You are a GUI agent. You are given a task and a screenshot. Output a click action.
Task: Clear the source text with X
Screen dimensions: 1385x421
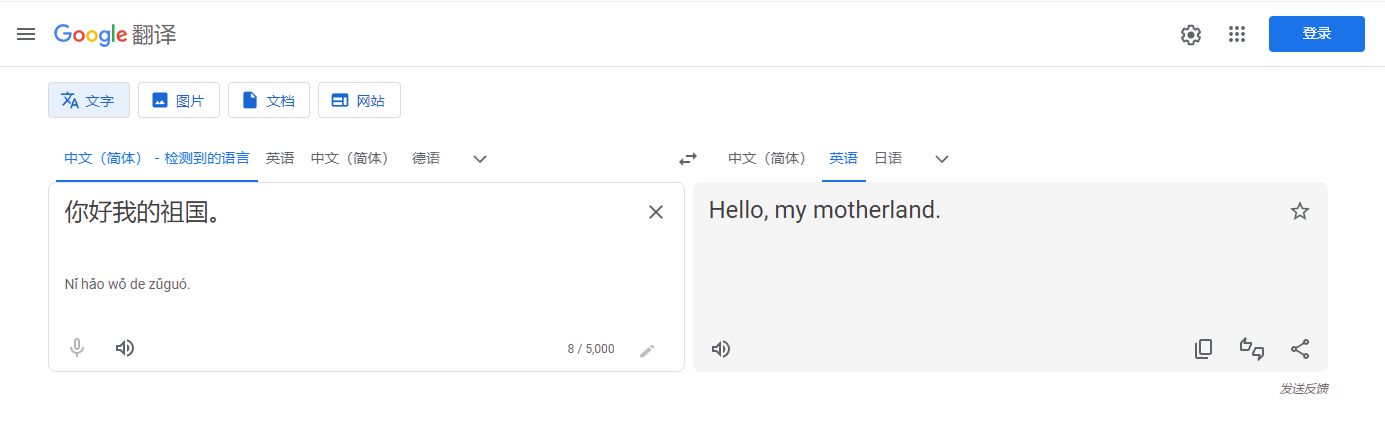(x=656, y=212)
